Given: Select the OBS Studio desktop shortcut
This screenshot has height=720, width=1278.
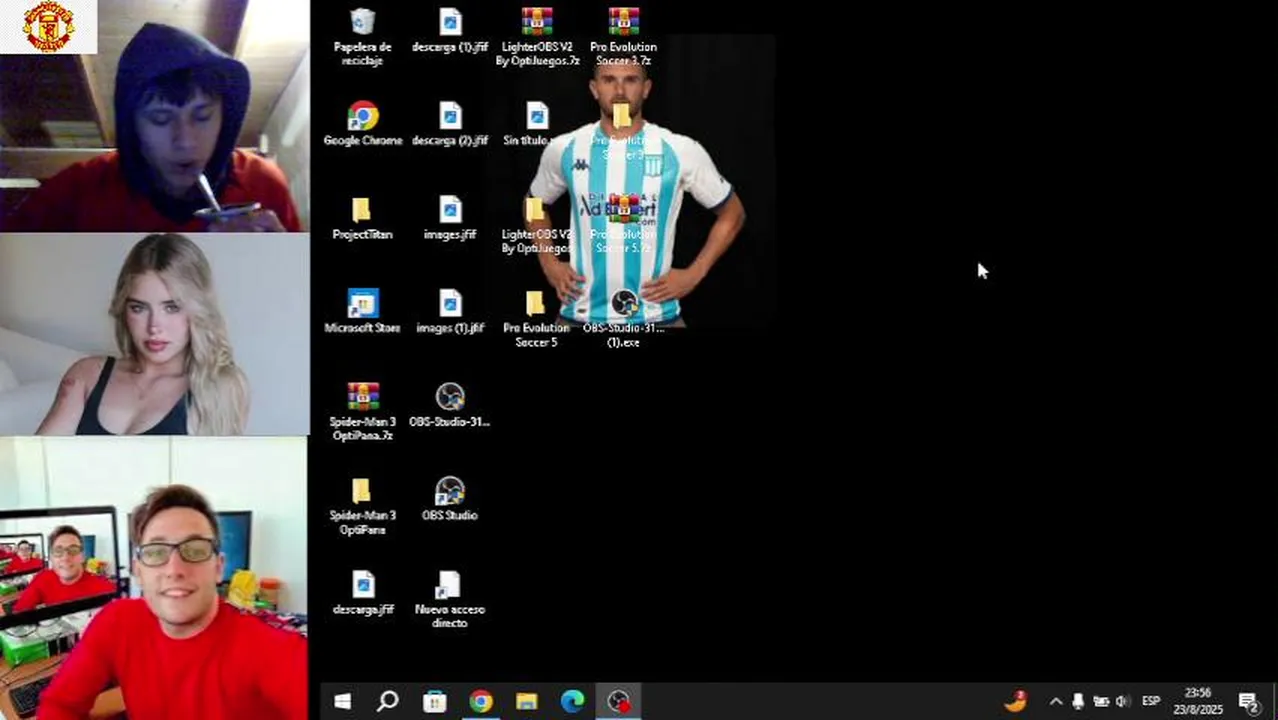Looking at the screenshot, I should pyautogui.click(x=449, y=499).
